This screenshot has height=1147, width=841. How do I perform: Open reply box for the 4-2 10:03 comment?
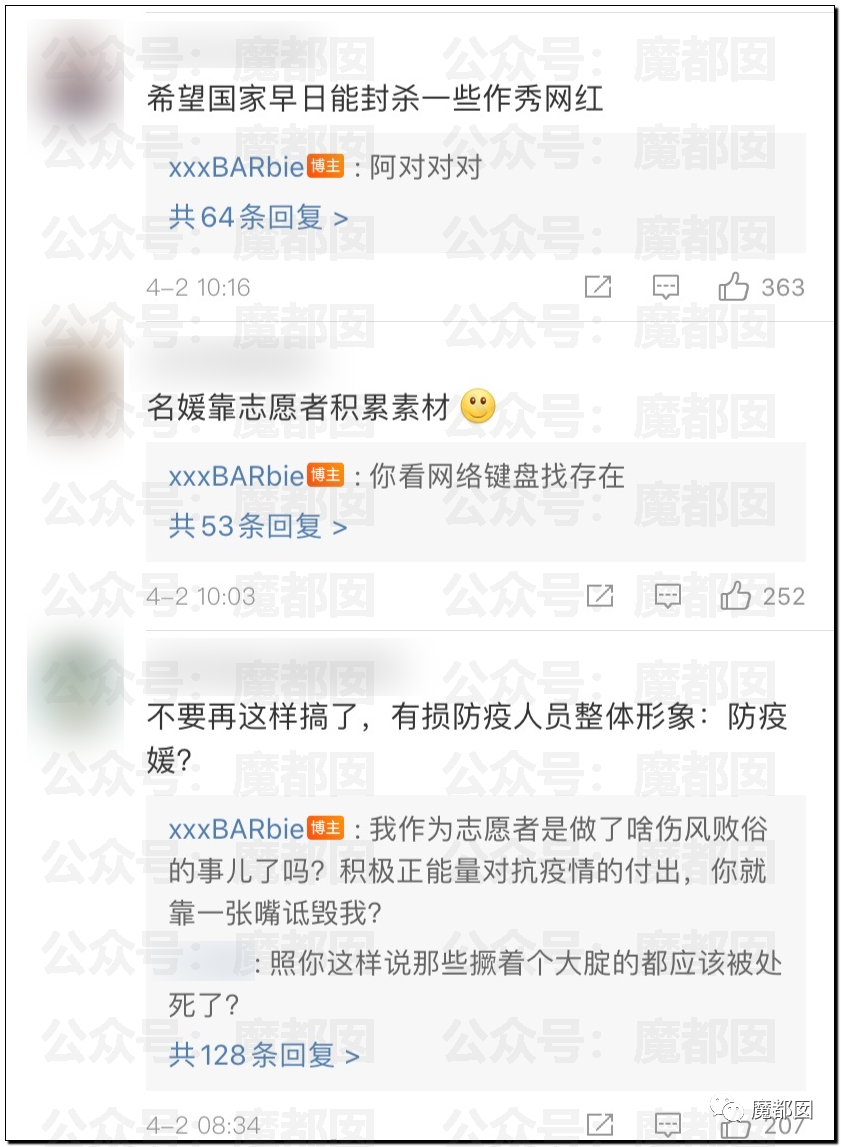(667, 595)
